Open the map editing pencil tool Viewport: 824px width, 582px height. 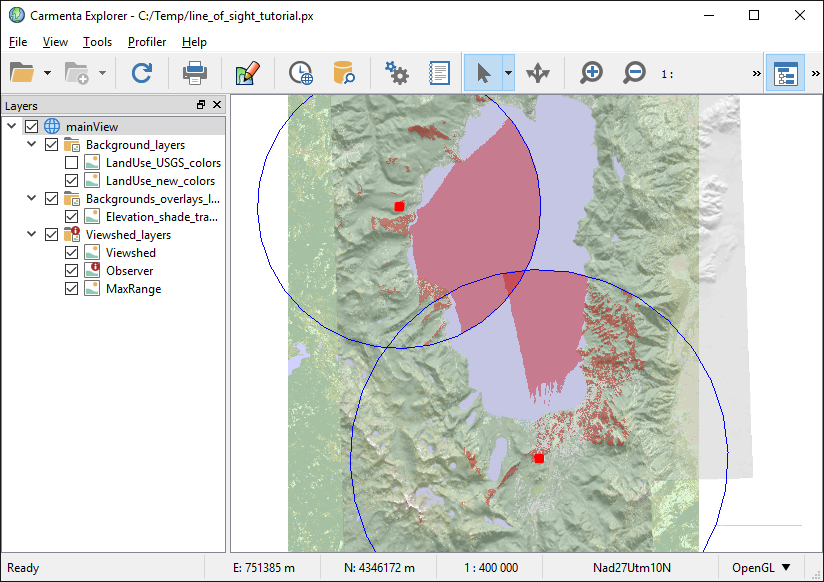point(247,73)
